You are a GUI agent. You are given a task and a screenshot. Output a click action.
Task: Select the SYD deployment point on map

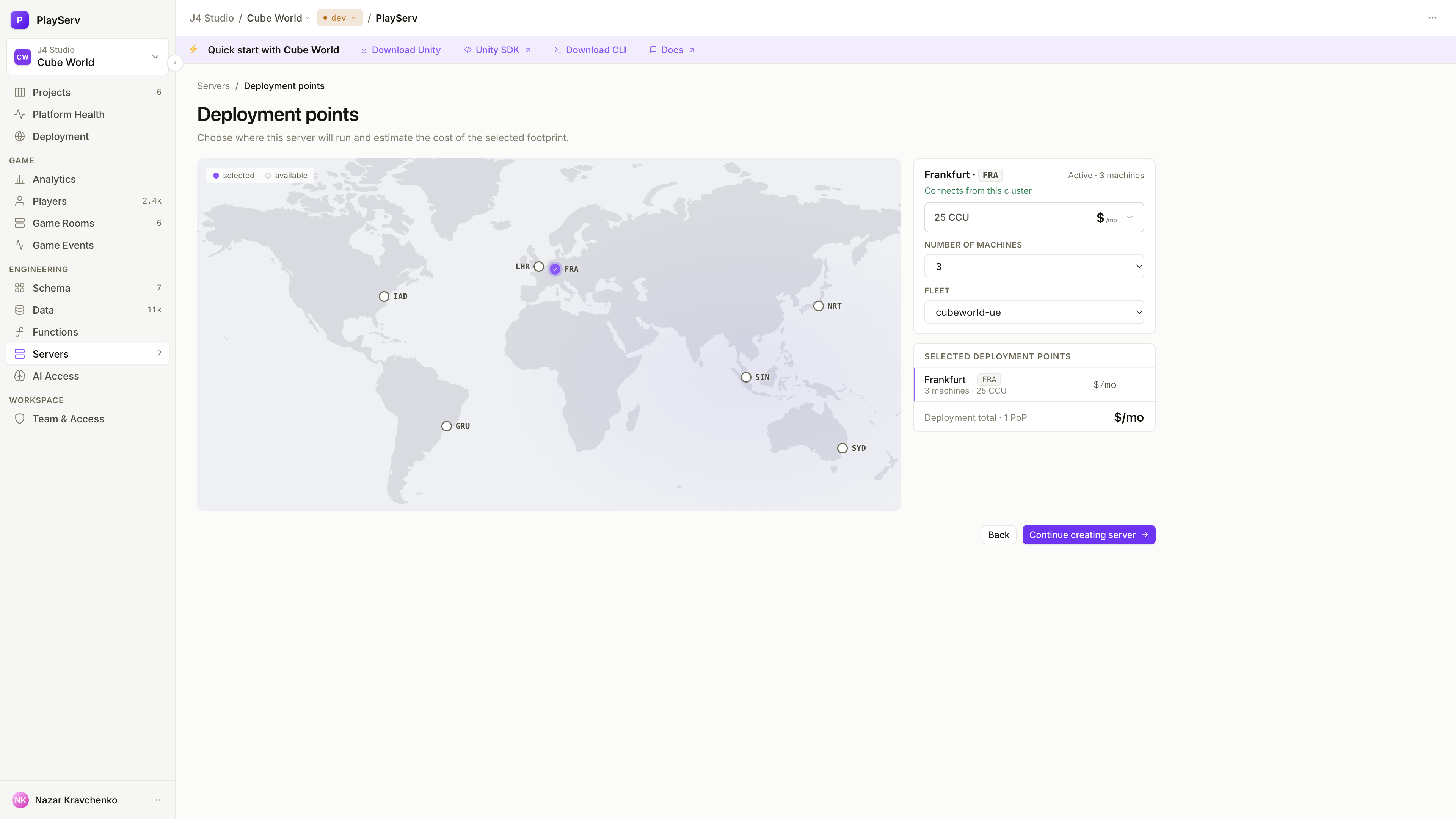point(842,448)
